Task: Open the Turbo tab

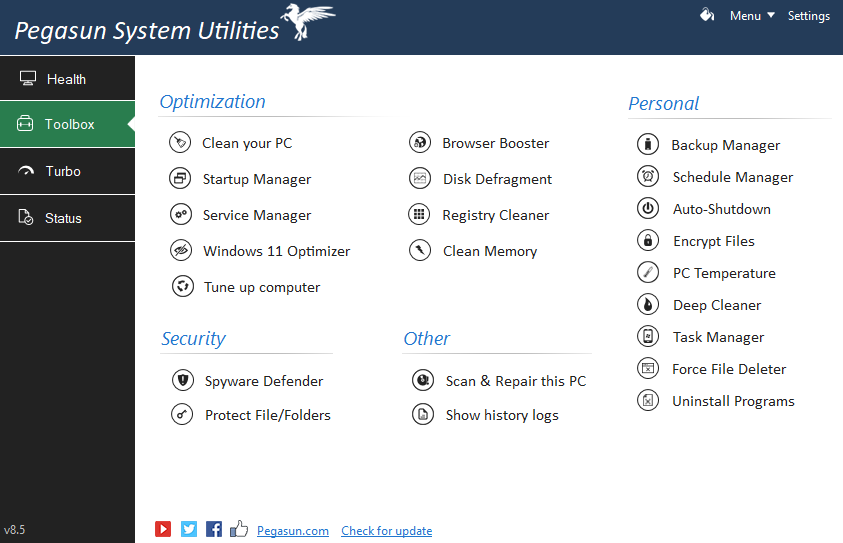Action: tap(67, 171)
